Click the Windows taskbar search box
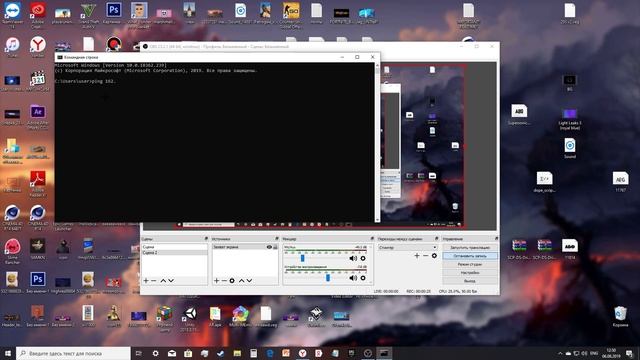This screenshot has width=640, height=360. coord(73,353)
